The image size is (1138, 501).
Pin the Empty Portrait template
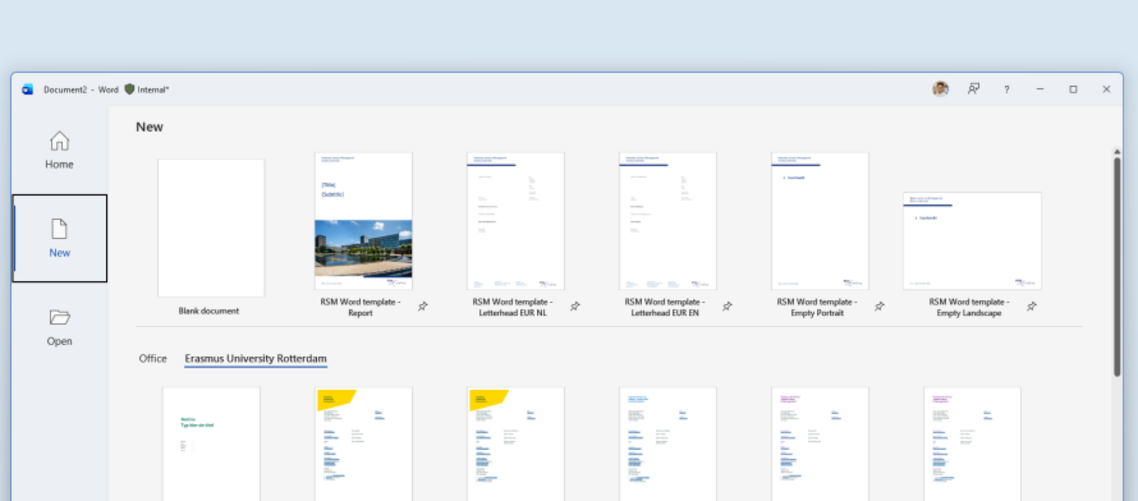(880, 307)
